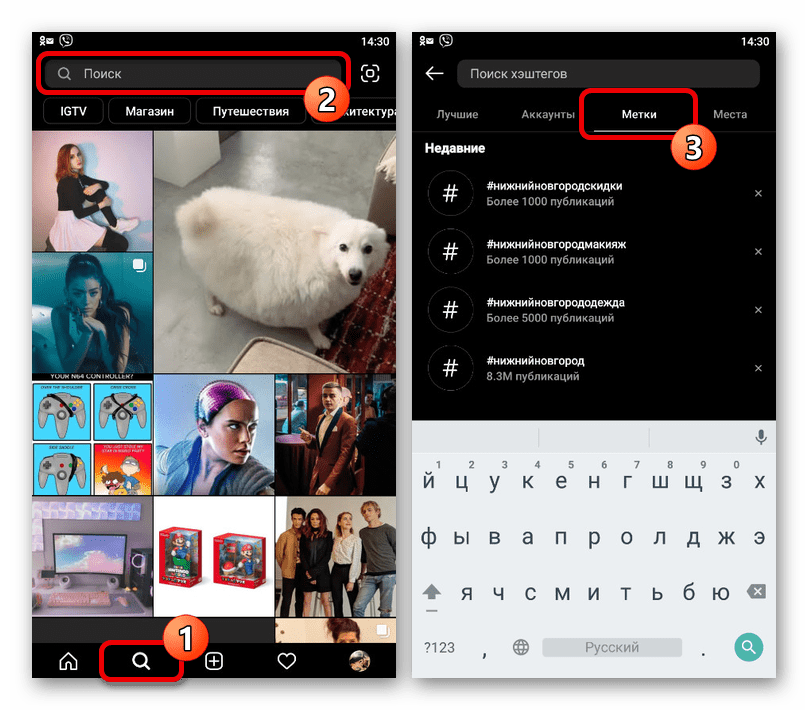Open the QR scan camera icon
The width and height of the screenshot is (808, 710).
pyautogui.click(x=370, y=73)
